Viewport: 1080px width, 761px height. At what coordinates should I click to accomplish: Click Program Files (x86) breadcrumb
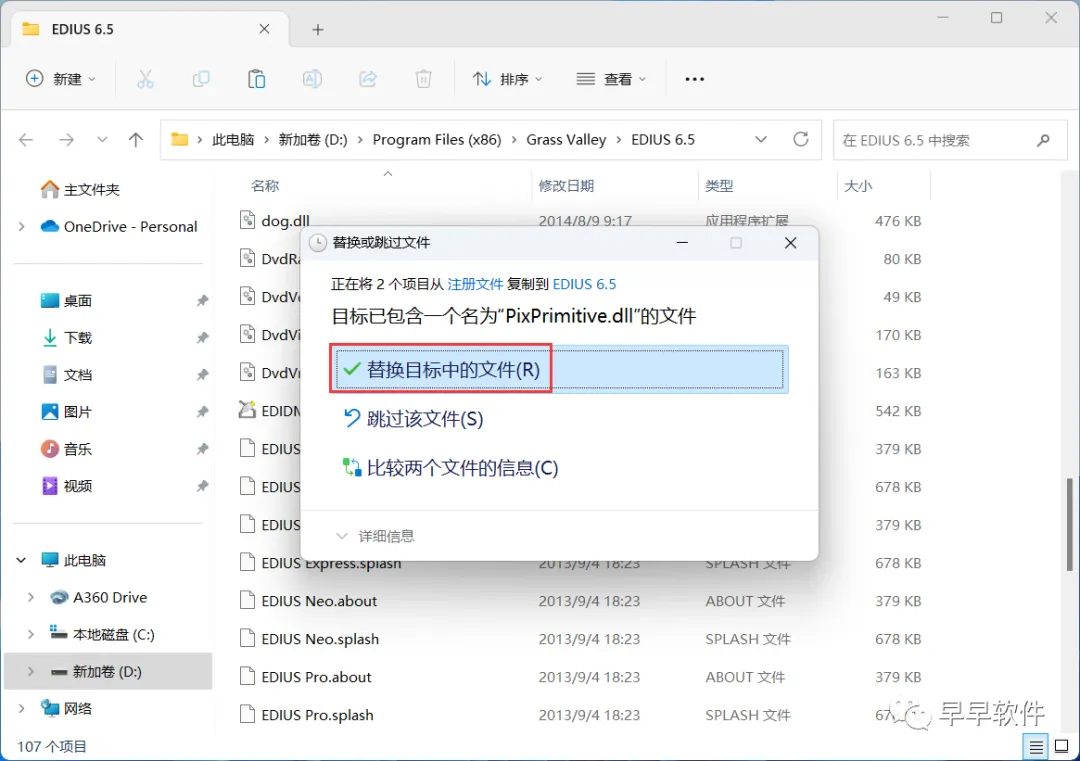pyautogui.click(x=437, y=140)
